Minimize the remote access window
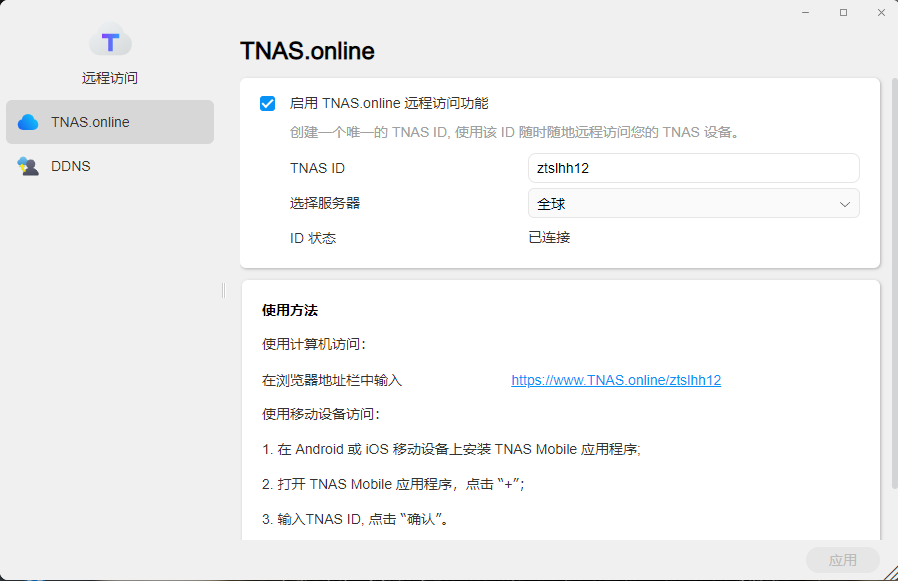This screenshot has width=898, height=581. tap(806, 13)
